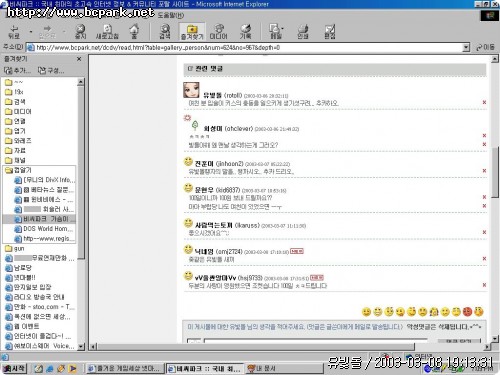
Task: Click the Start (시작) button
Action: pos(14,368)
